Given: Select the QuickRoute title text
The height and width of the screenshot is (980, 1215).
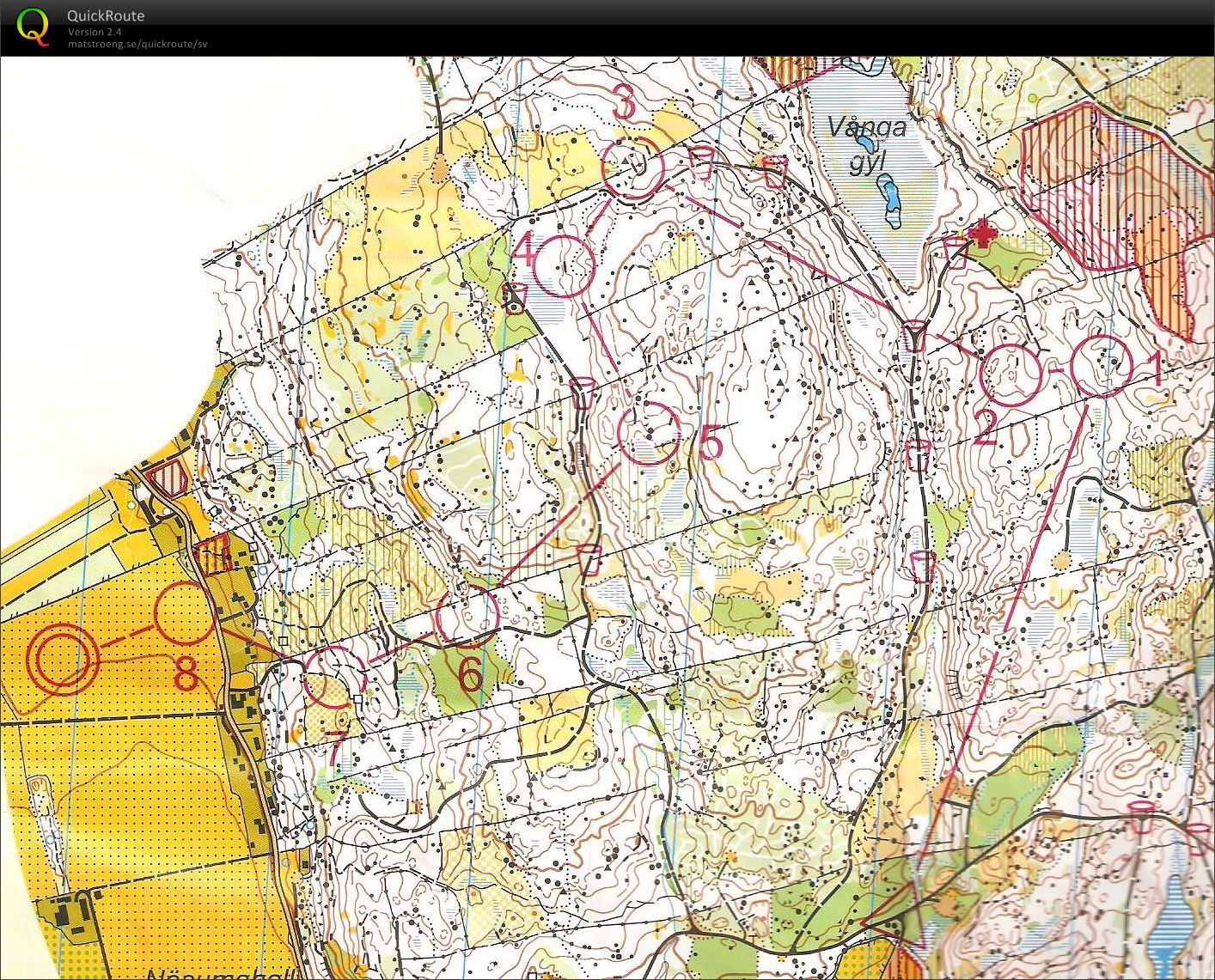Looking at the screenshot, I should tap(106, 15).
